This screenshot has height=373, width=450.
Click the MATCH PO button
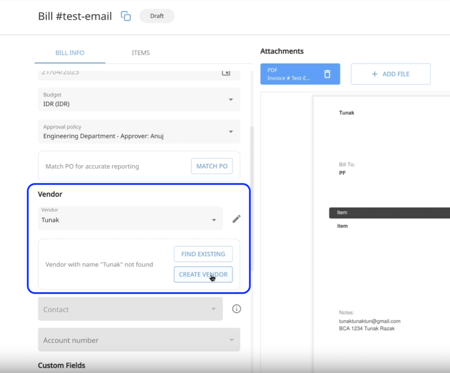click(212, 166)
